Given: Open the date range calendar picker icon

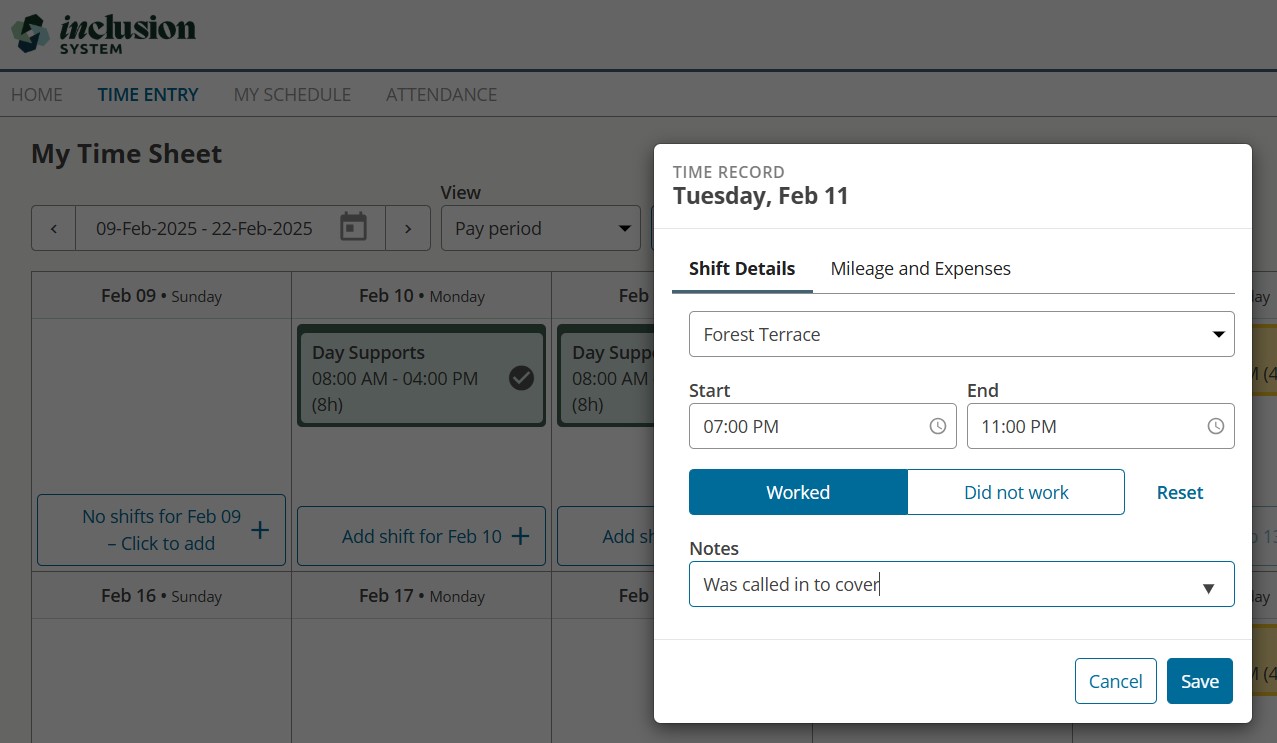Looking at the screenshot, I should [353, 227].
